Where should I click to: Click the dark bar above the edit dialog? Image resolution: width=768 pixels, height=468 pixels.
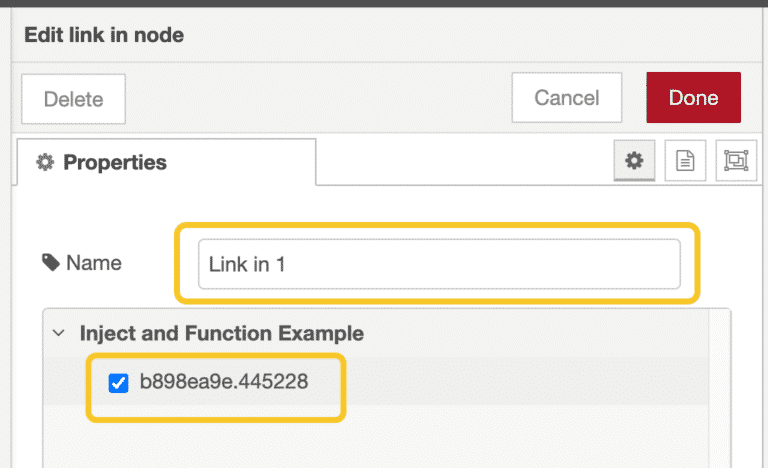(384, 3)
